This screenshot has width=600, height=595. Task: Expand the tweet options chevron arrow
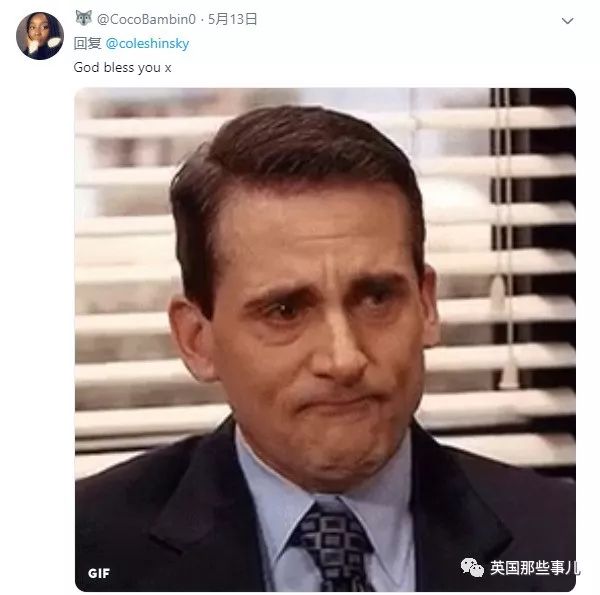point(567,21)
